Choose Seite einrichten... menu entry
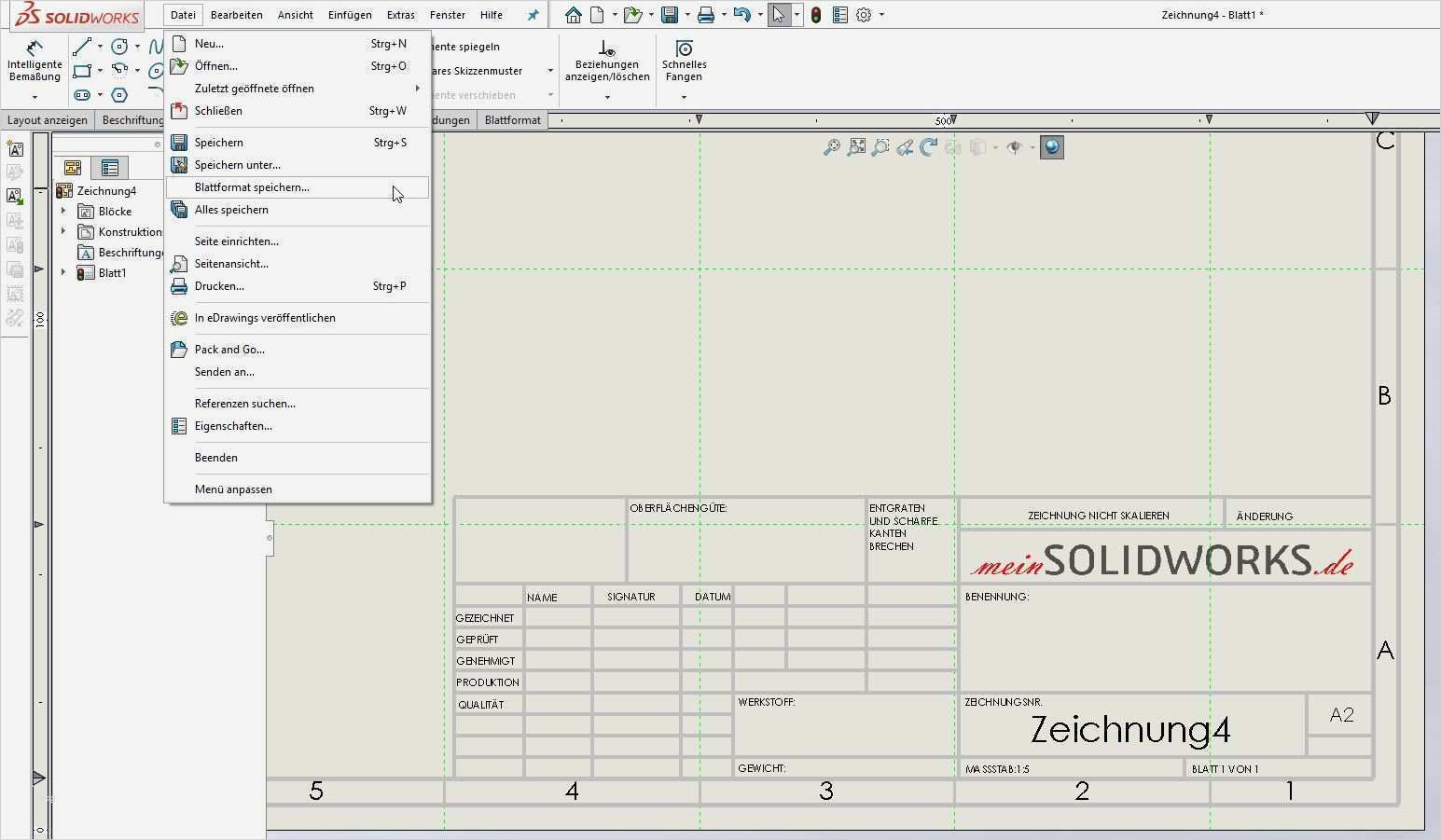This screenshot has height=840, width=1441. tap(298, 241)
